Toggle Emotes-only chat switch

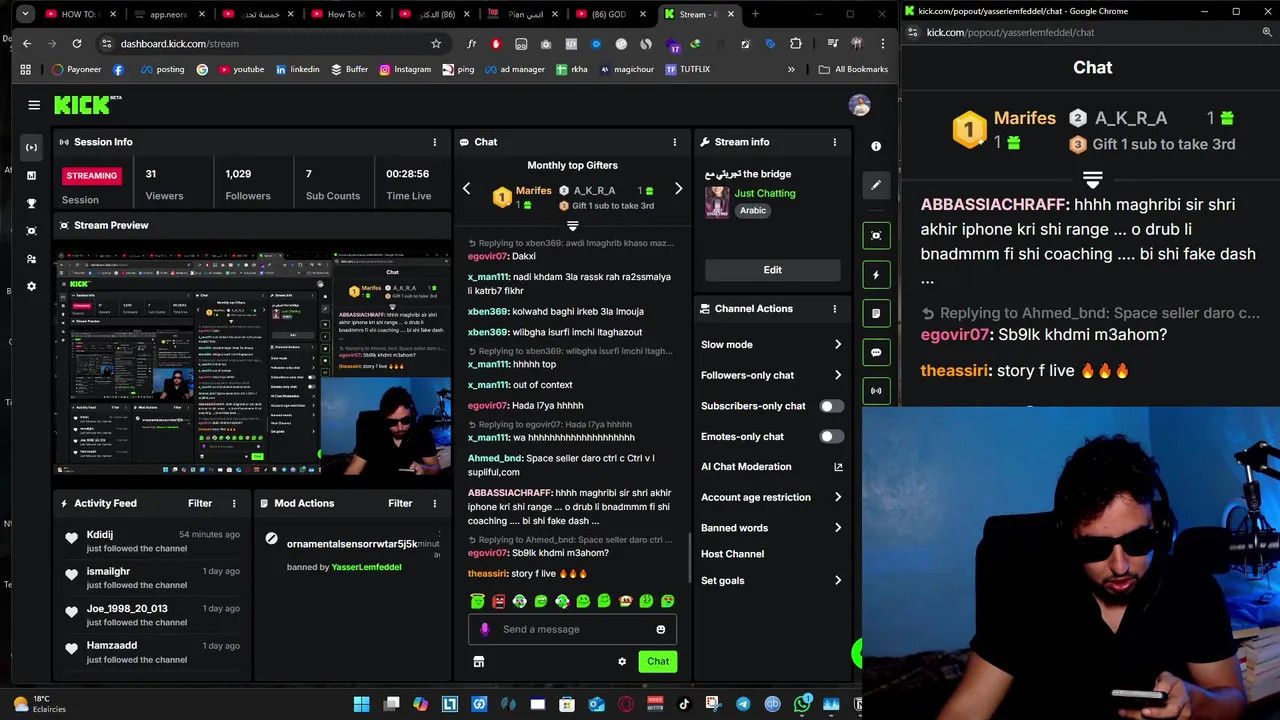[831, 436]
